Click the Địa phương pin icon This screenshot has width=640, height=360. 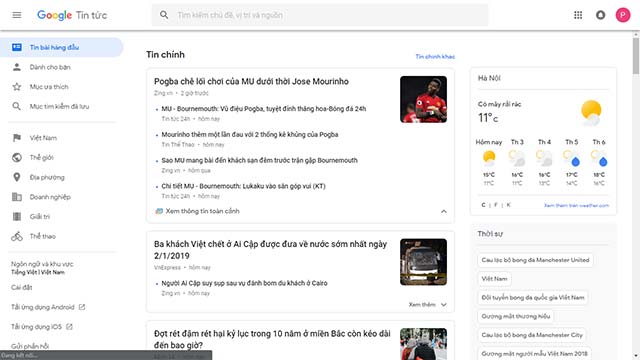click(17, 177)
